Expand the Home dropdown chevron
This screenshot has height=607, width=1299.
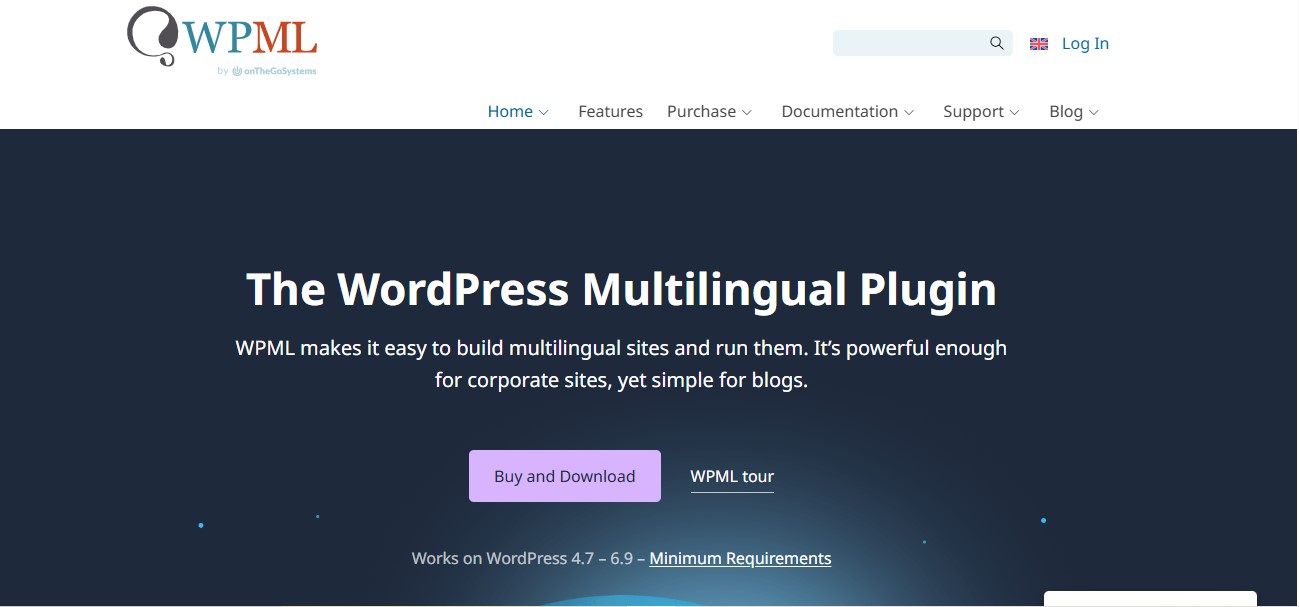(543, 112)
